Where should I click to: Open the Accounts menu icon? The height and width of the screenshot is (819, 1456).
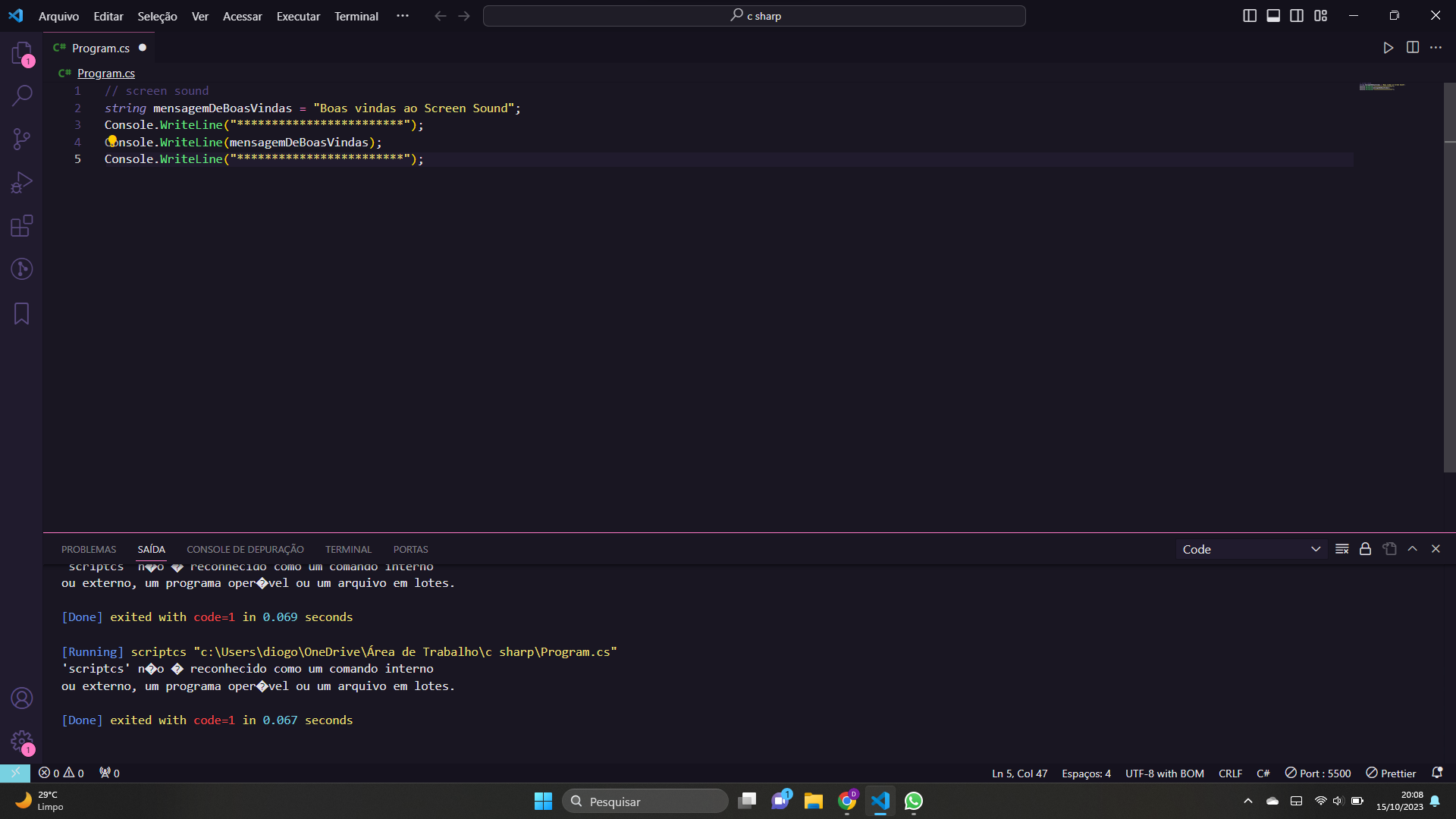(22, 698)
